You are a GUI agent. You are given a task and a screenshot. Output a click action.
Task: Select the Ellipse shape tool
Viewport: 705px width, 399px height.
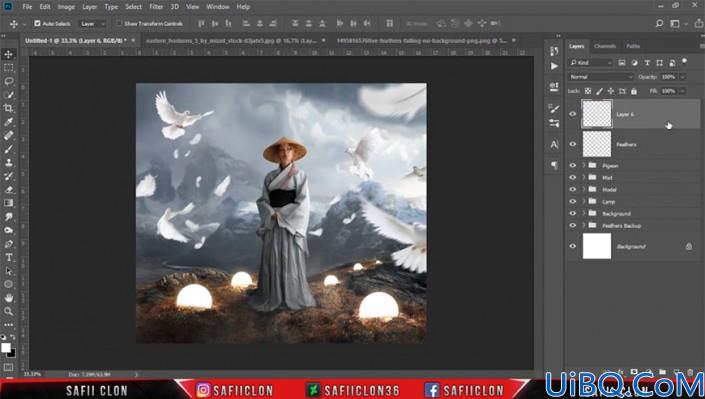(x=9, y=284)
